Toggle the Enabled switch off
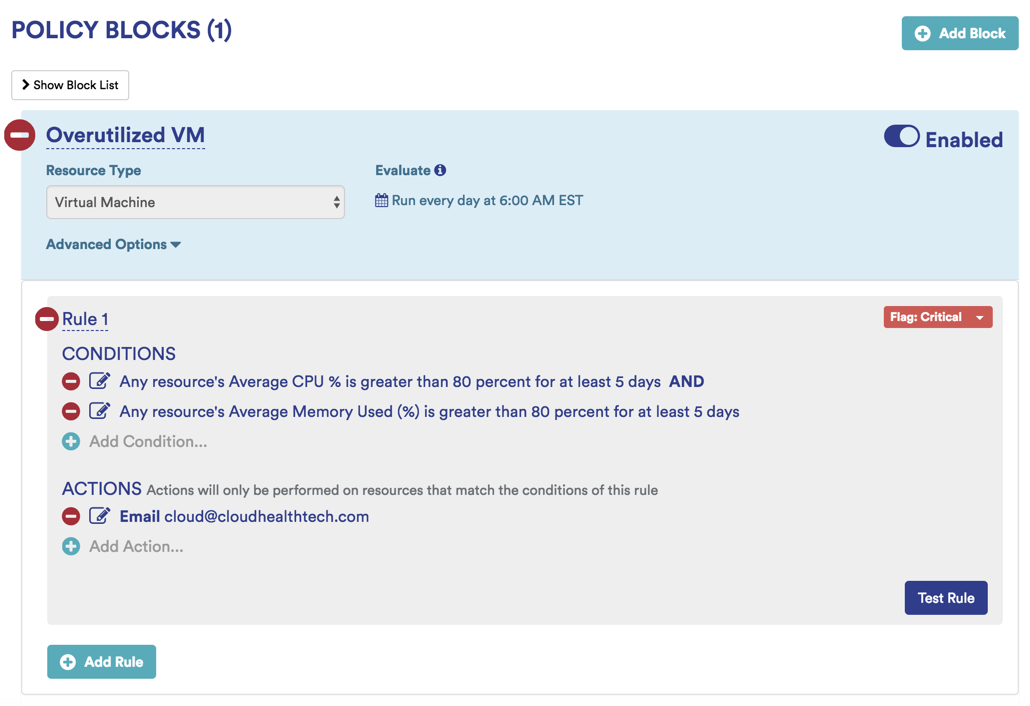 [901, 137]
